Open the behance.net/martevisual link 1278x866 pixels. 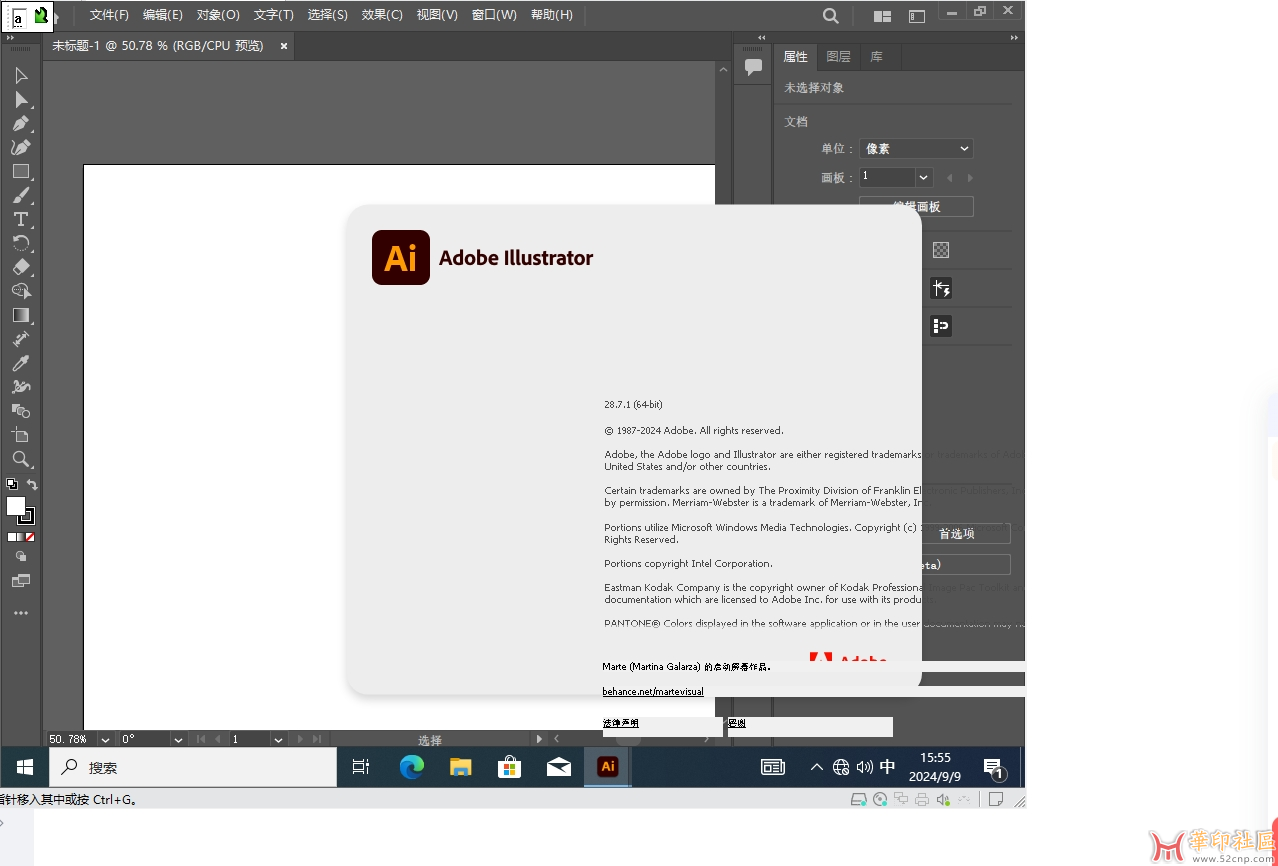click(x=653, y=691)
